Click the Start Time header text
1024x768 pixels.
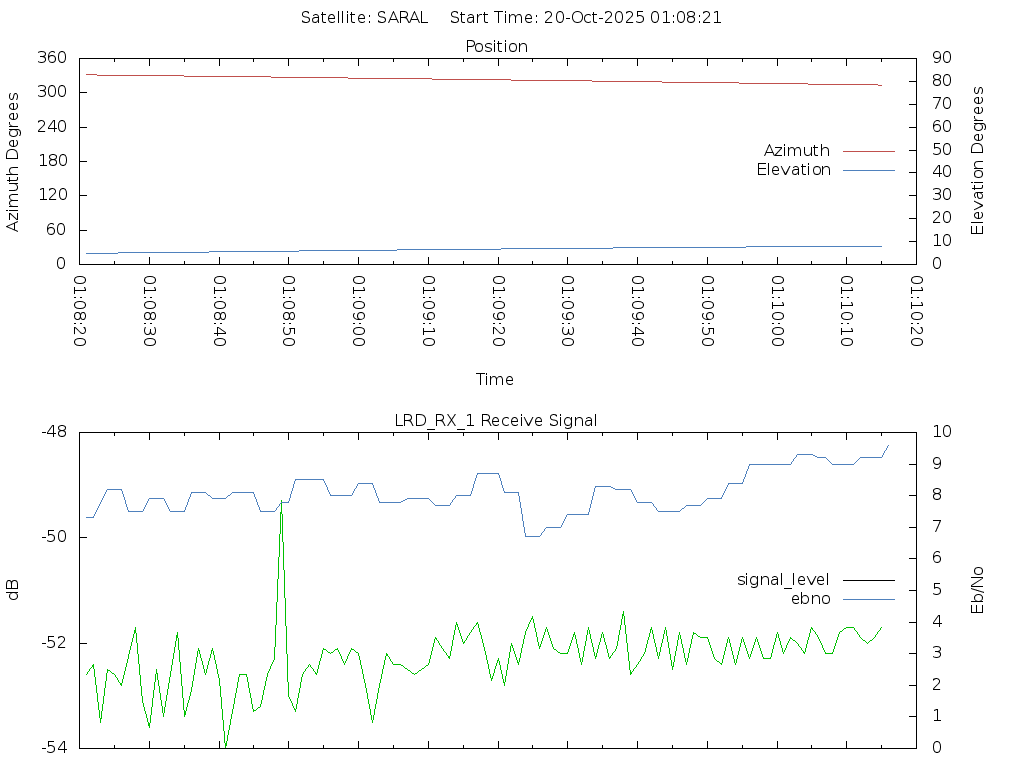pos(586,17)
